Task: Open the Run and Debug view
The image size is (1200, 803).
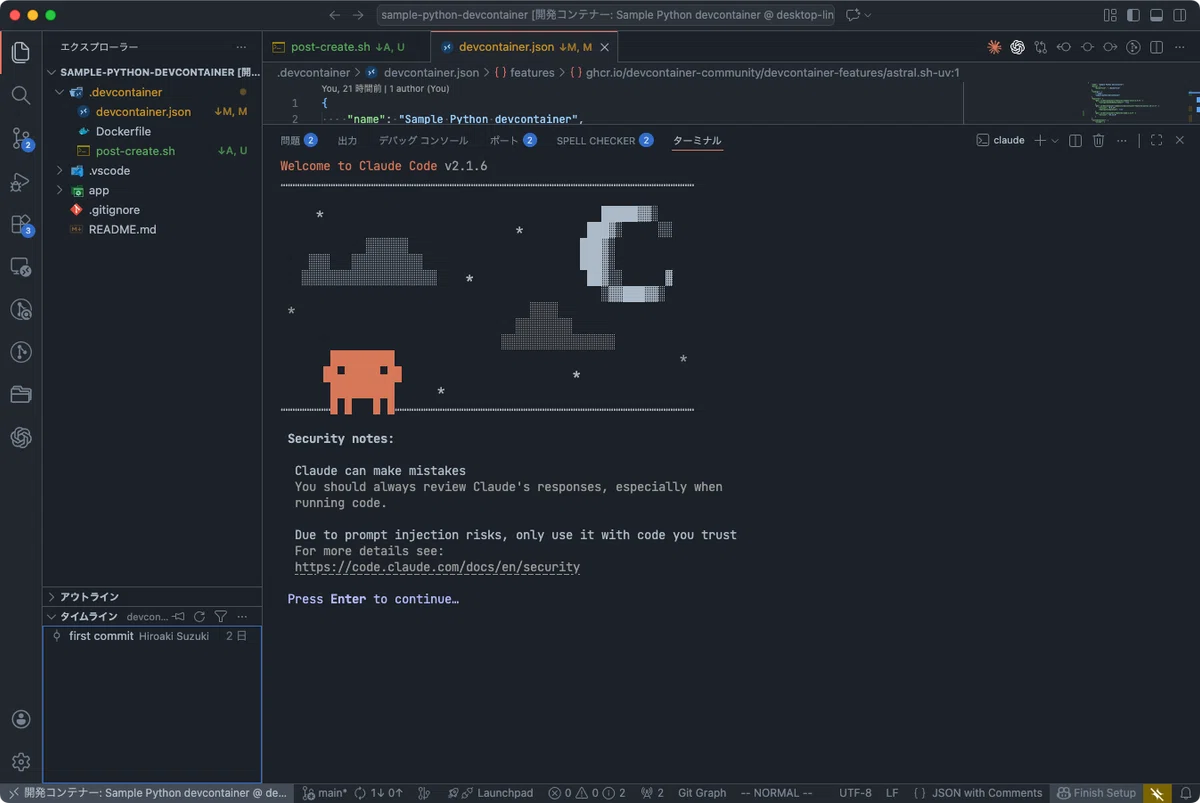Action: click(21, 182)
